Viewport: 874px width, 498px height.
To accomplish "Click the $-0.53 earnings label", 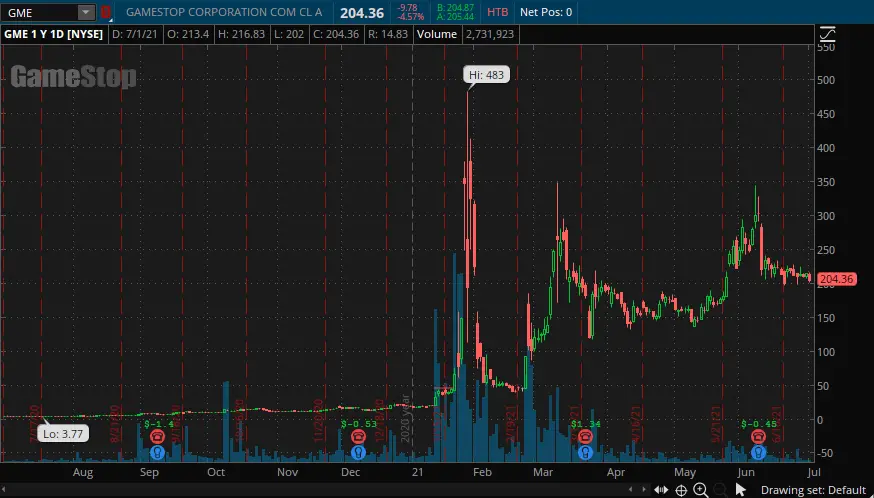I will [x=359, y=424].
